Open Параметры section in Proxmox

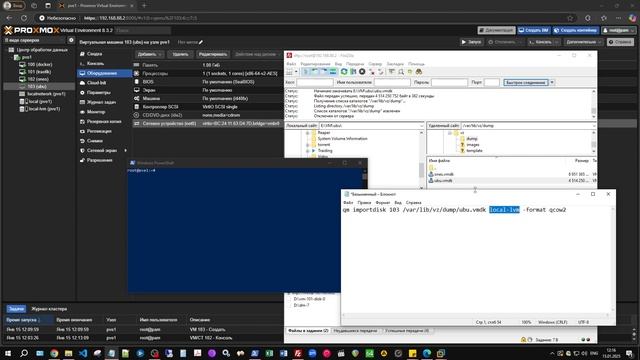tap(98, 93)
